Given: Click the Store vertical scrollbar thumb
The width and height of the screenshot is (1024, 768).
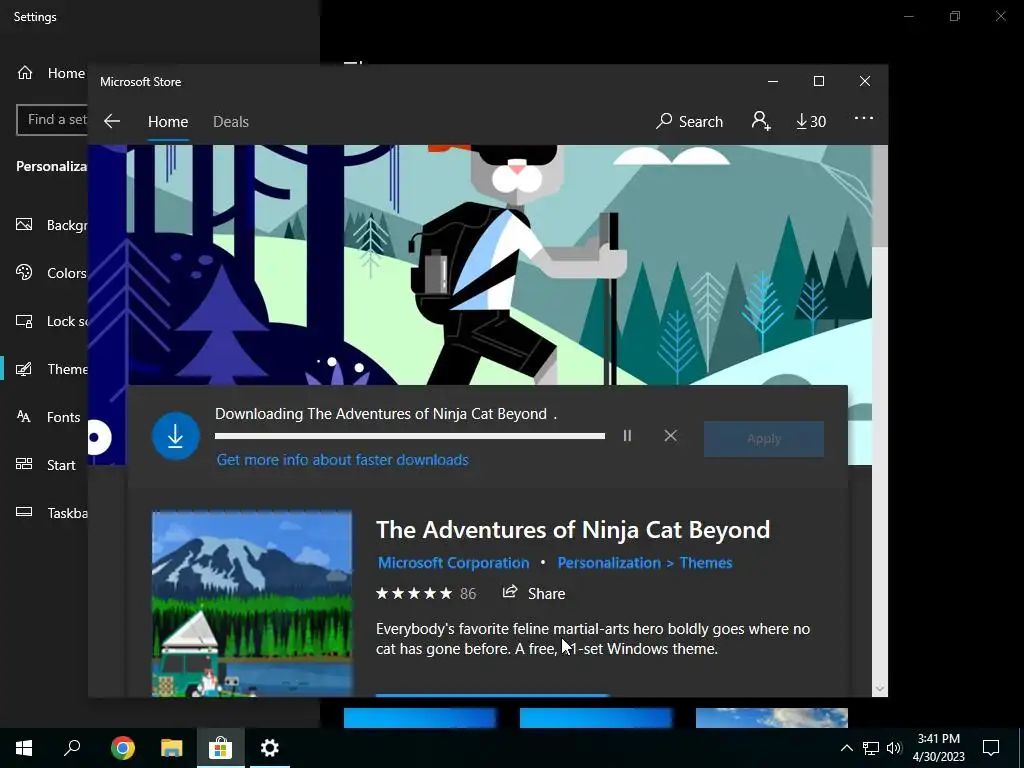Looking at the screenshot, I should coord(880,196).
